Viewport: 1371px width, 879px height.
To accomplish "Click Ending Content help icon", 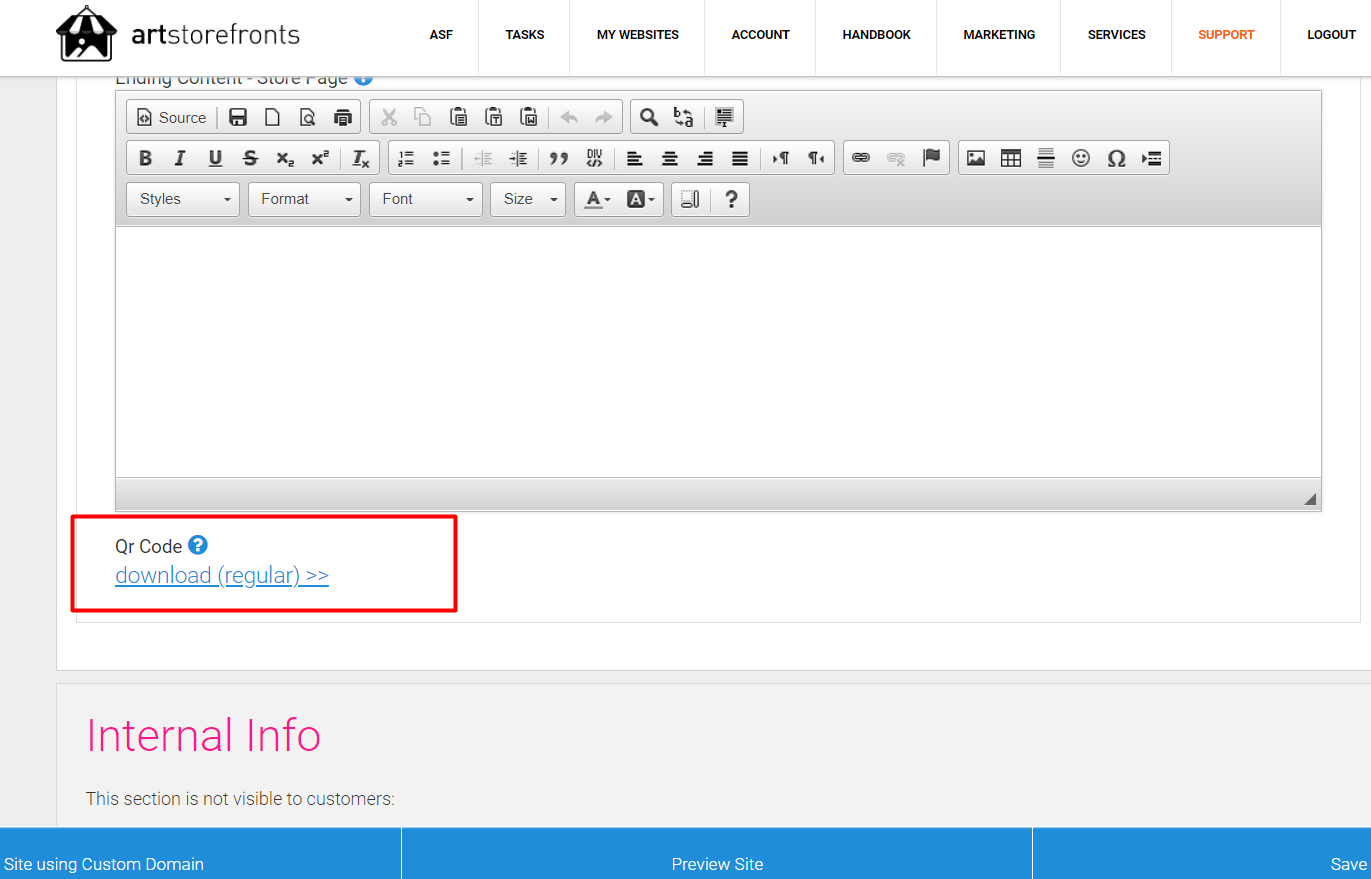I will pos(363,79).
